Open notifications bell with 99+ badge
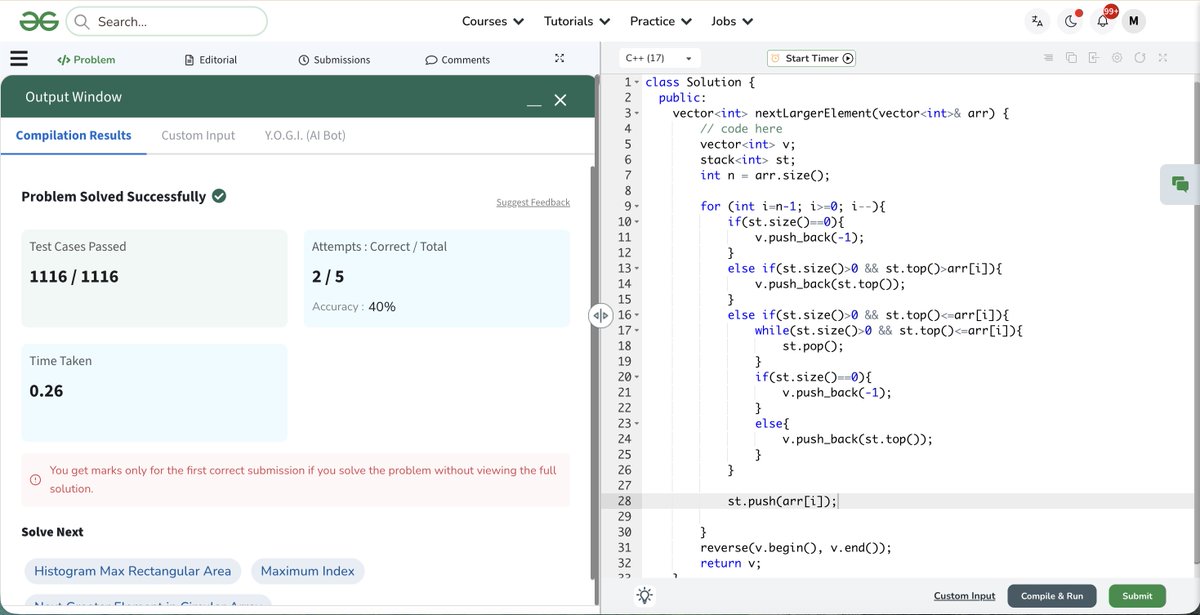Viewport: 1200px width, 615px height. (1104, 20)
